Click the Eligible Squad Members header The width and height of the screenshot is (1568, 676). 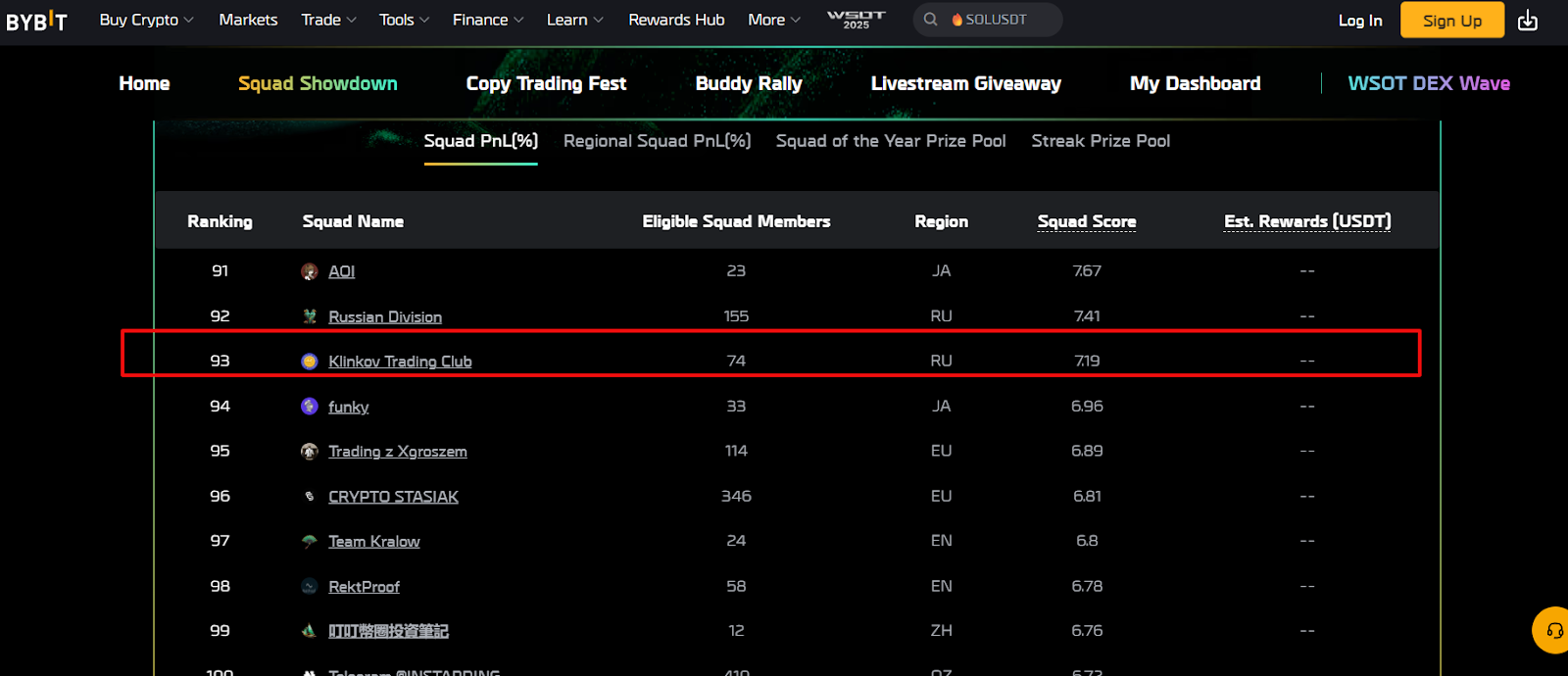736,221
